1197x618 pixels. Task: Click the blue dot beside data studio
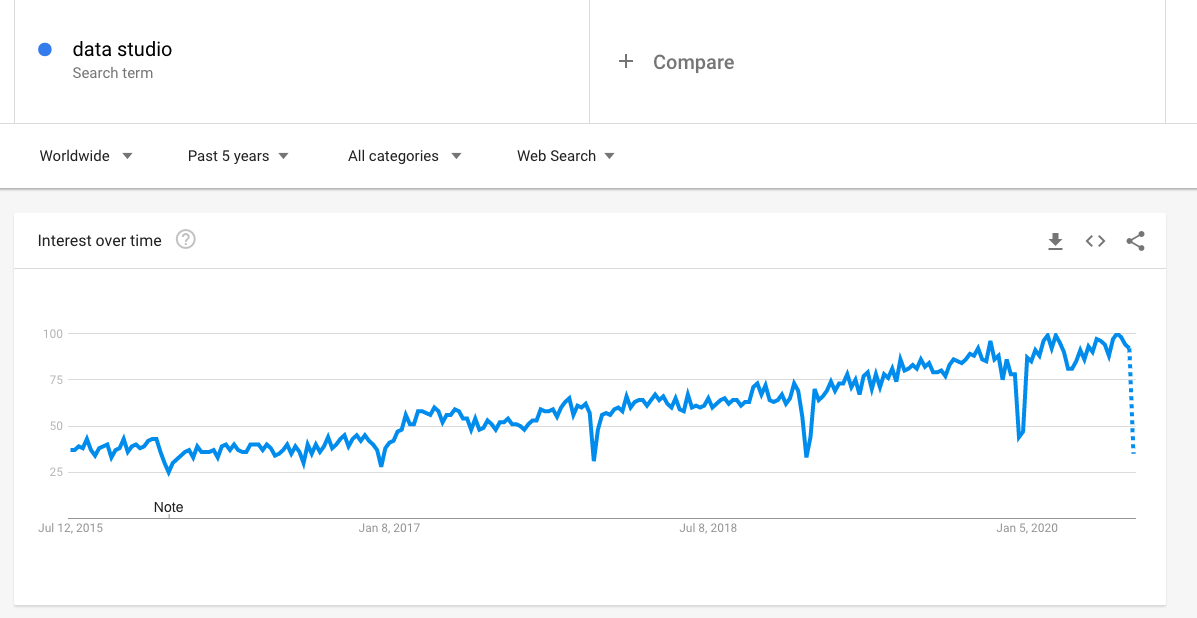(44, 50)
